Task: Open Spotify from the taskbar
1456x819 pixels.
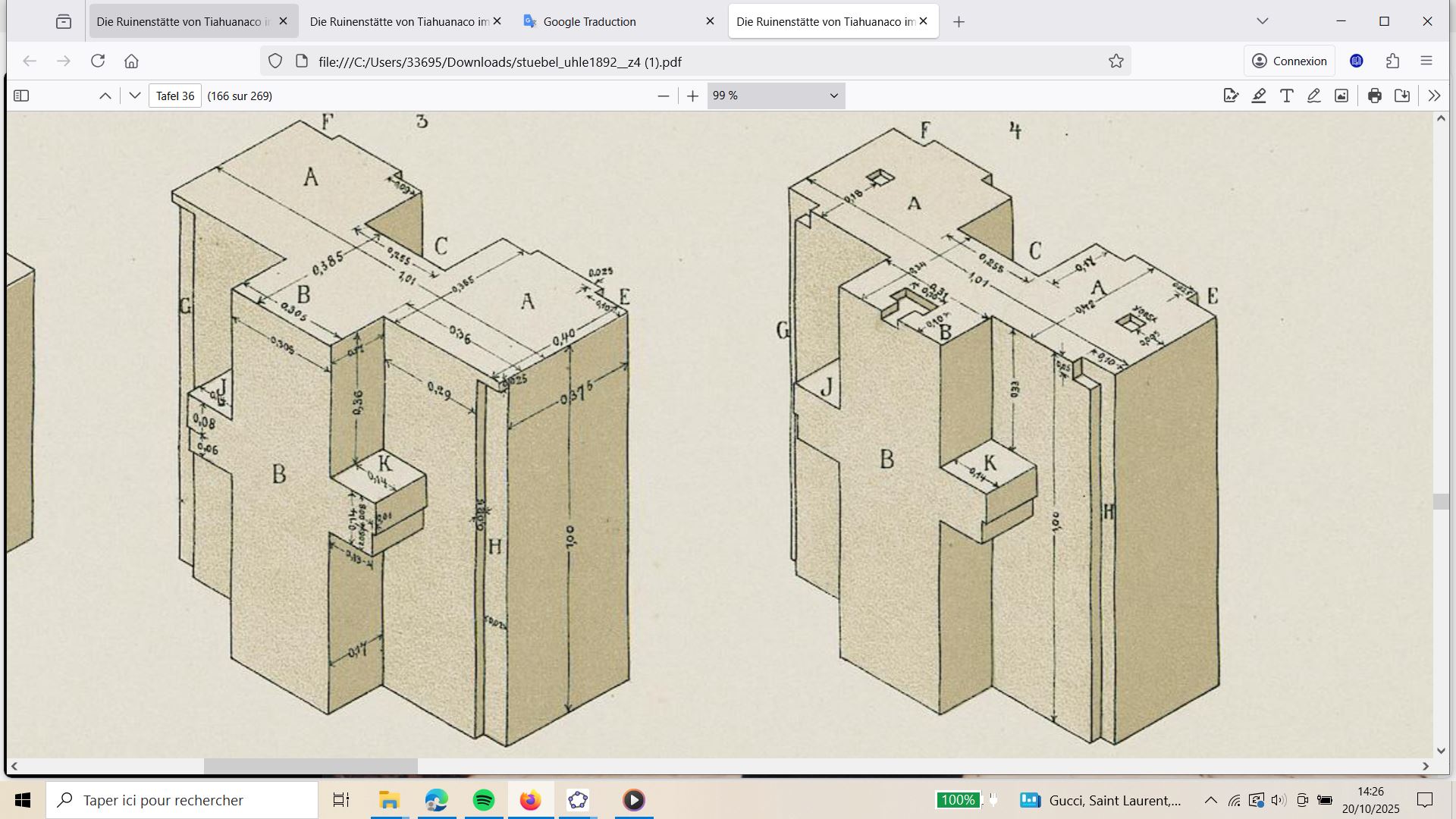Action: coord(483,800)
